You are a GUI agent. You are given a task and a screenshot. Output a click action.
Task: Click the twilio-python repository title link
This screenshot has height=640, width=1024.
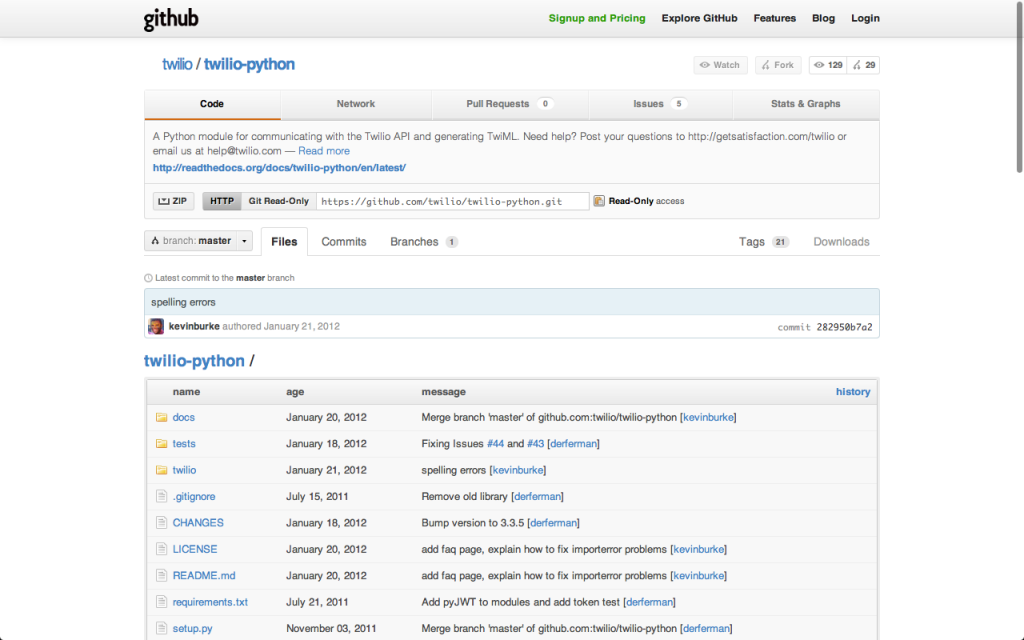(249, 65)
